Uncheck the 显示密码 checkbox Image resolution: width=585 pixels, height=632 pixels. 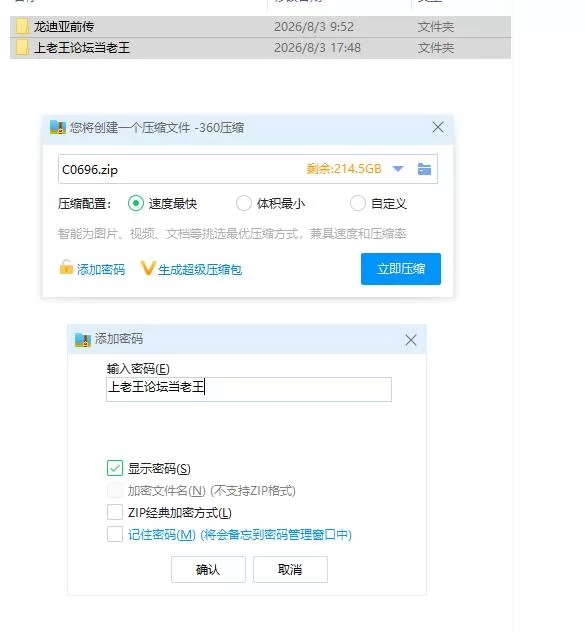[115, 468]
